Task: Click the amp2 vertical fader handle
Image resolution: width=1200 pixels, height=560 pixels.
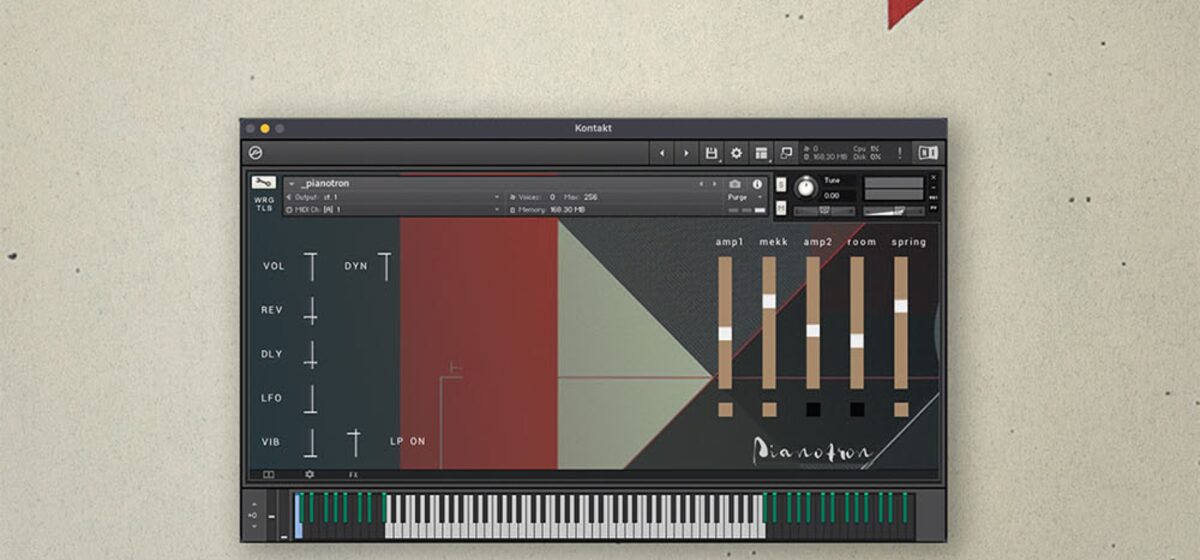Action: click(813, 330)
